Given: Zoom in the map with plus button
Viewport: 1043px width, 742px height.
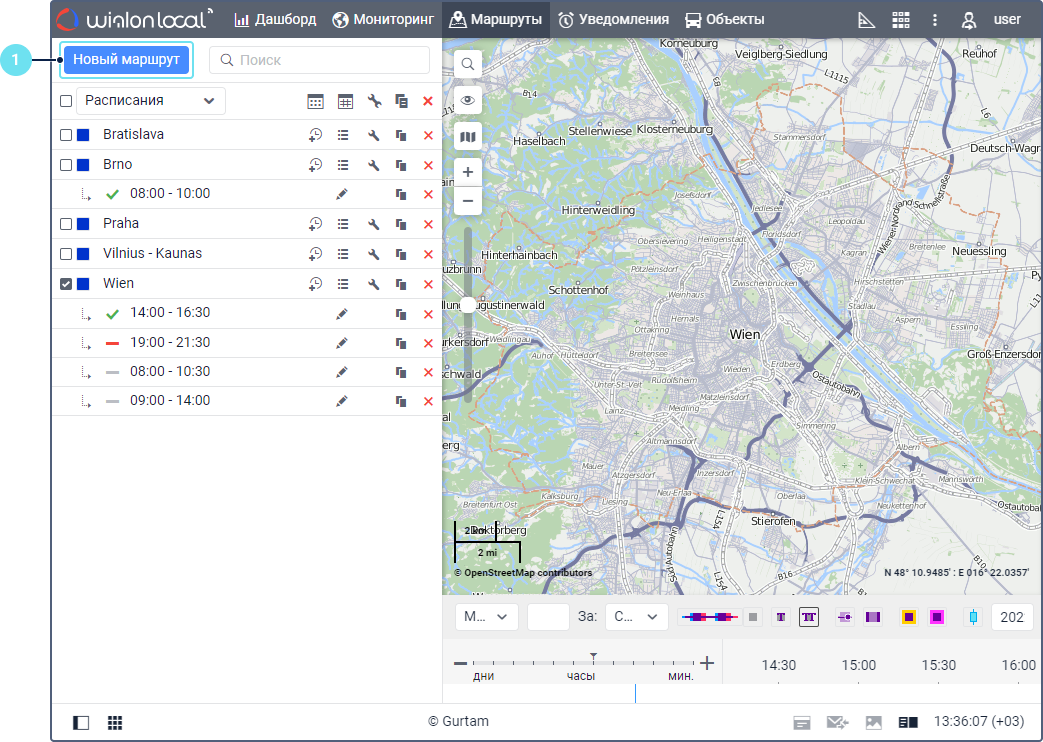Looking at the screenshot, I should (x=467, y=172).
